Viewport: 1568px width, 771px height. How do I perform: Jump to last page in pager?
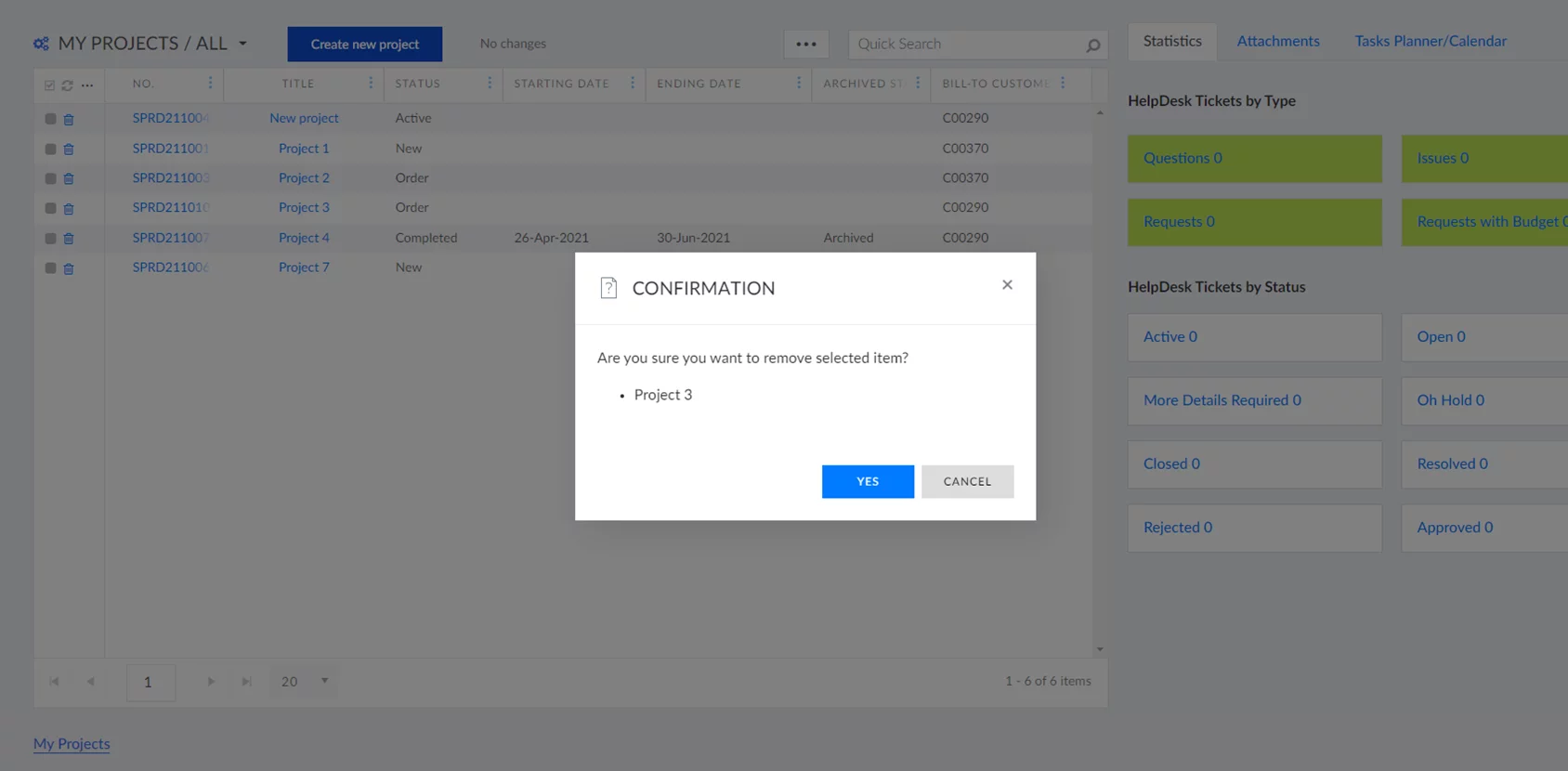point(246,682)
